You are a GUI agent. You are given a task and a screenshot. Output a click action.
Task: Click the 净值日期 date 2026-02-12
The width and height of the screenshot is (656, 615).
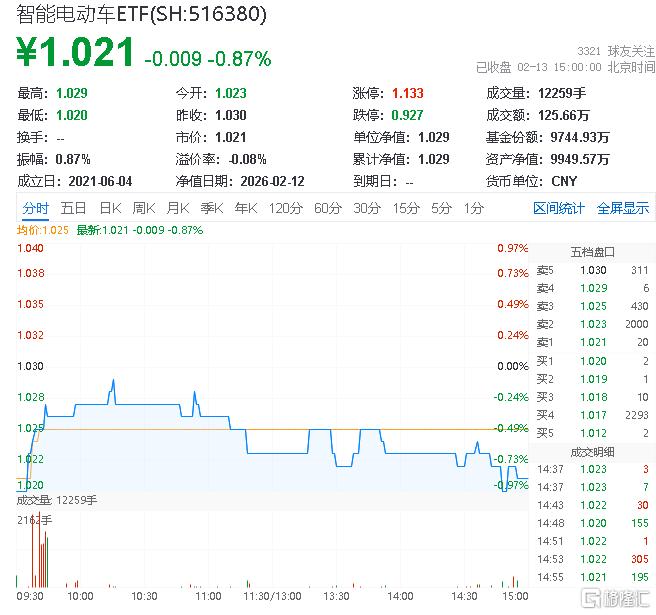tap(272, 181)
